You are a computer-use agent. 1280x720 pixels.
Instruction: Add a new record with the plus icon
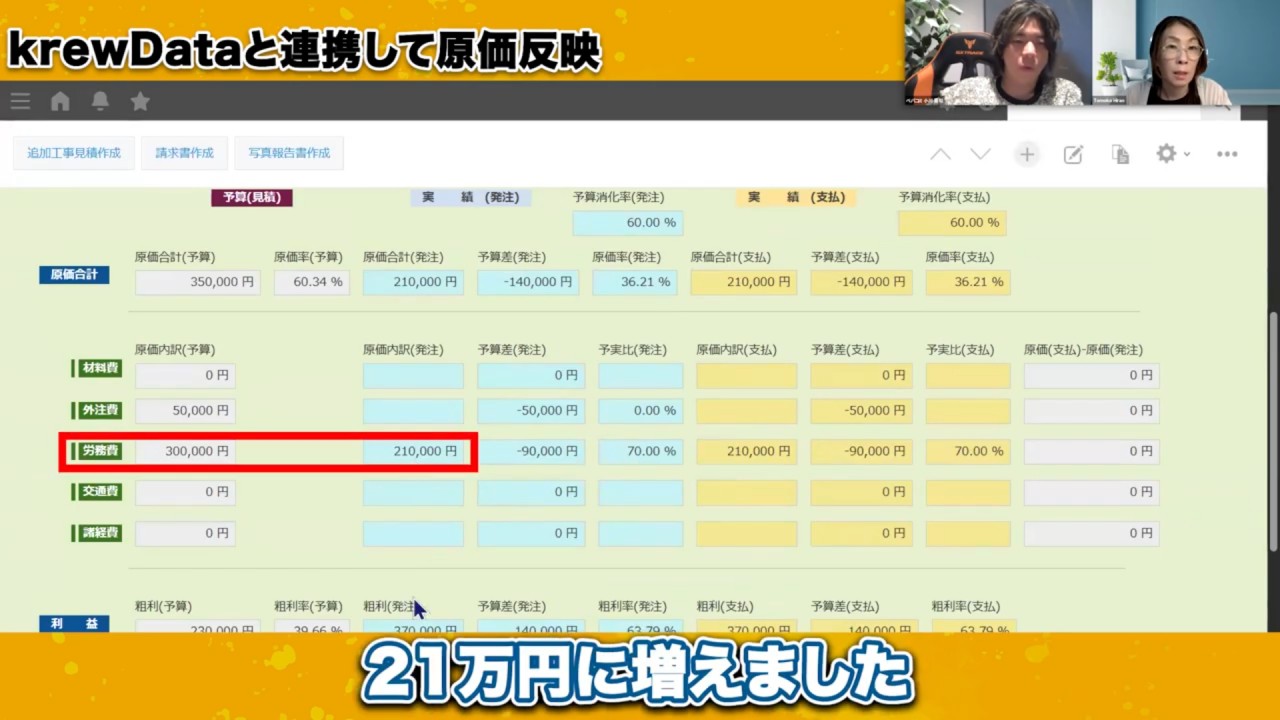pos(1026,154)
